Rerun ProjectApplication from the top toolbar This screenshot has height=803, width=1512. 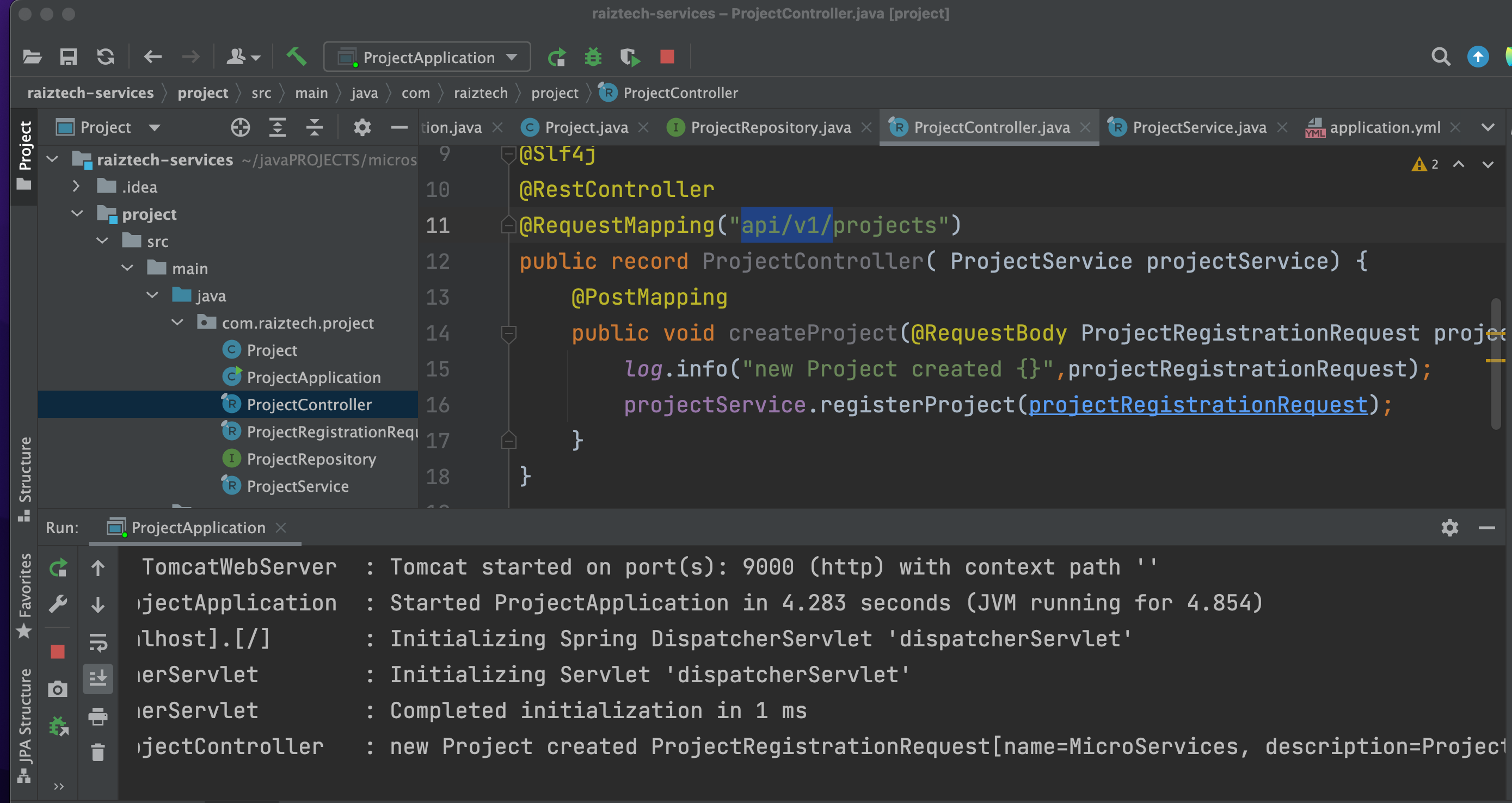(x=556, y=57)
